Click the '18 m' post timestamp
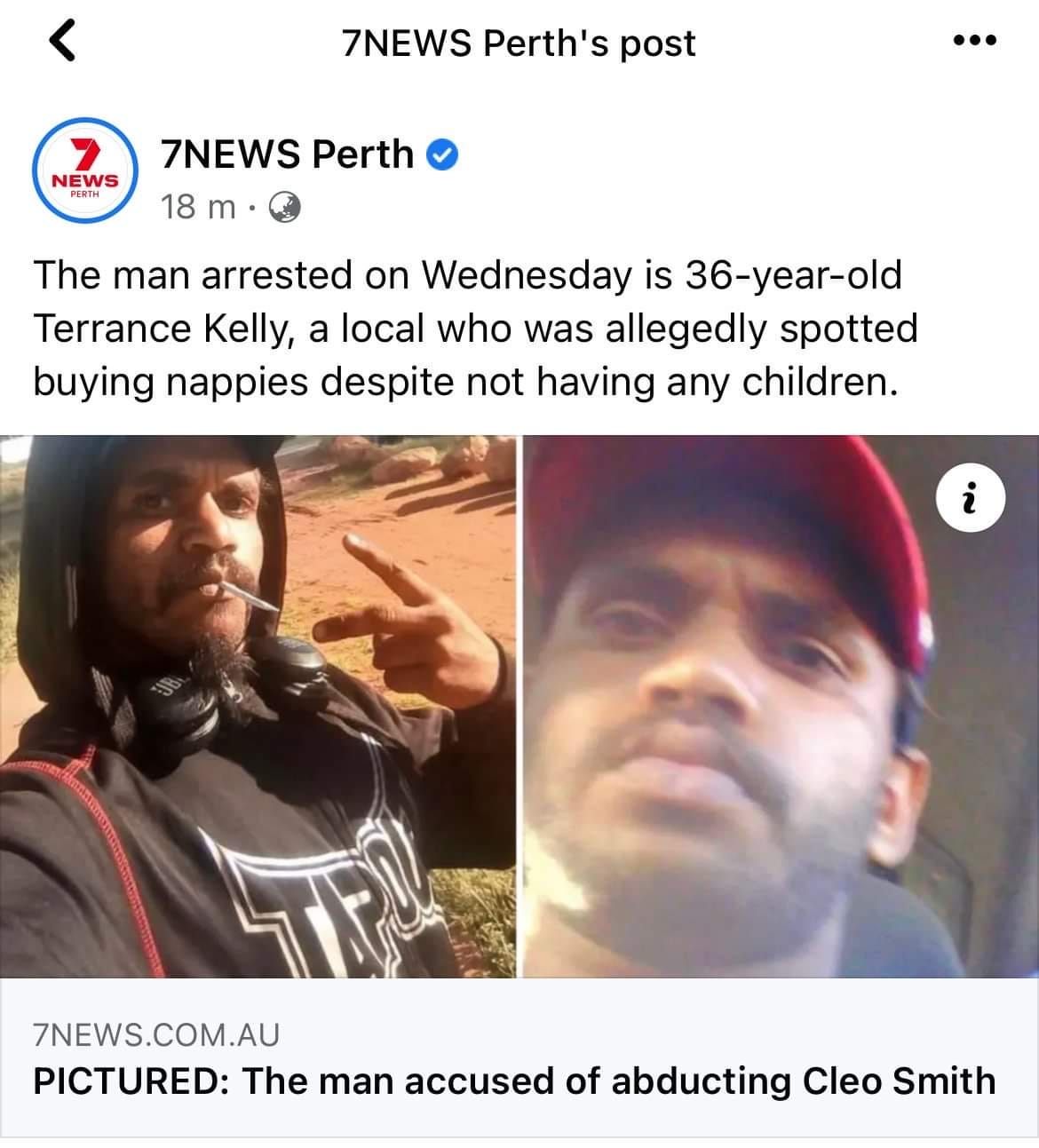 [198, 208]
